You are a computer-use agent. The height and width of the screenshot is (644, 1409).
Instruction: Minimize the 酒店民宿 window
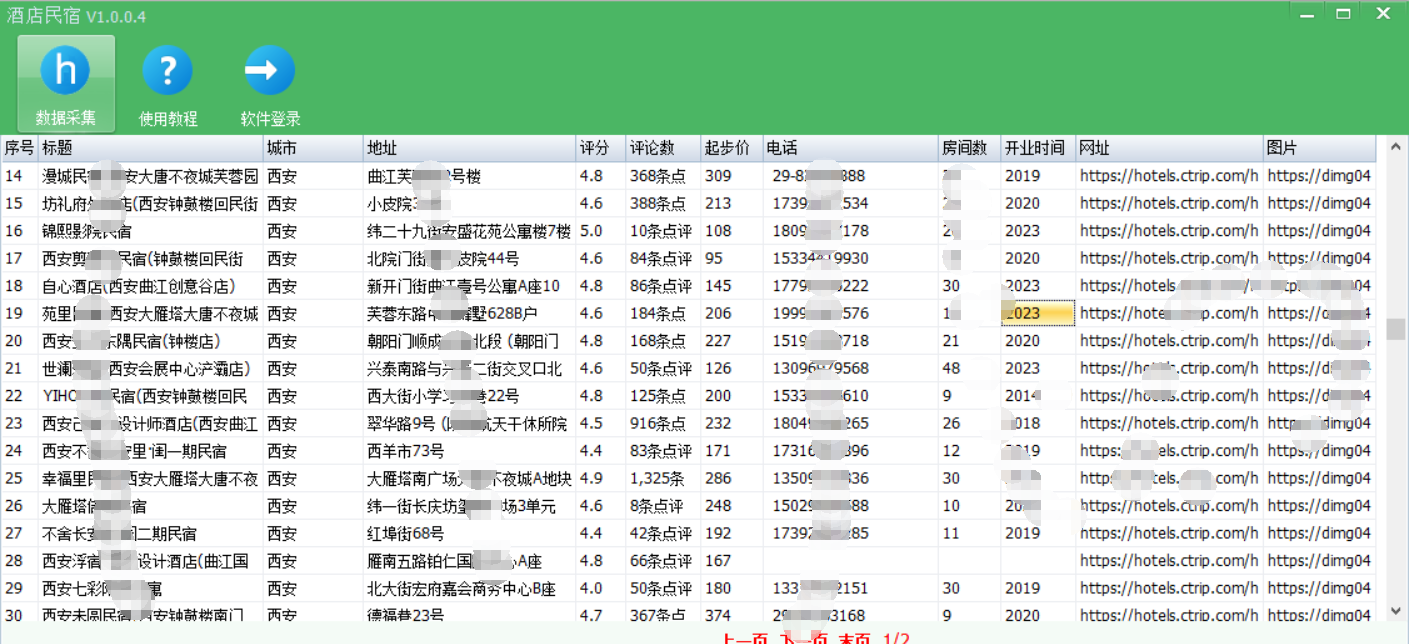coord(1307,14)
